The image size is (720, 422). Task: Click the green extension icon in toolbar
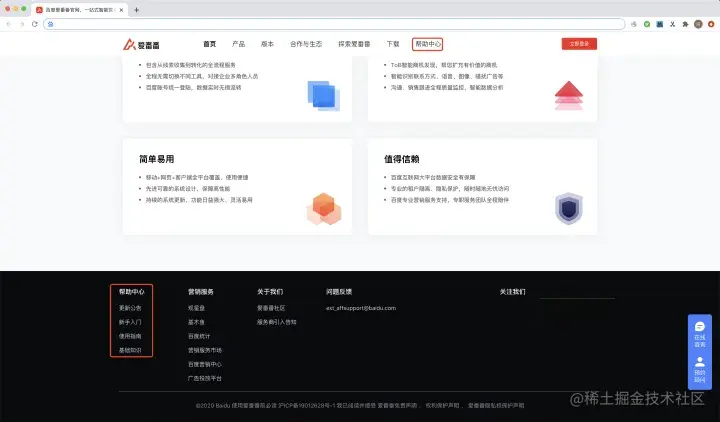647,24
